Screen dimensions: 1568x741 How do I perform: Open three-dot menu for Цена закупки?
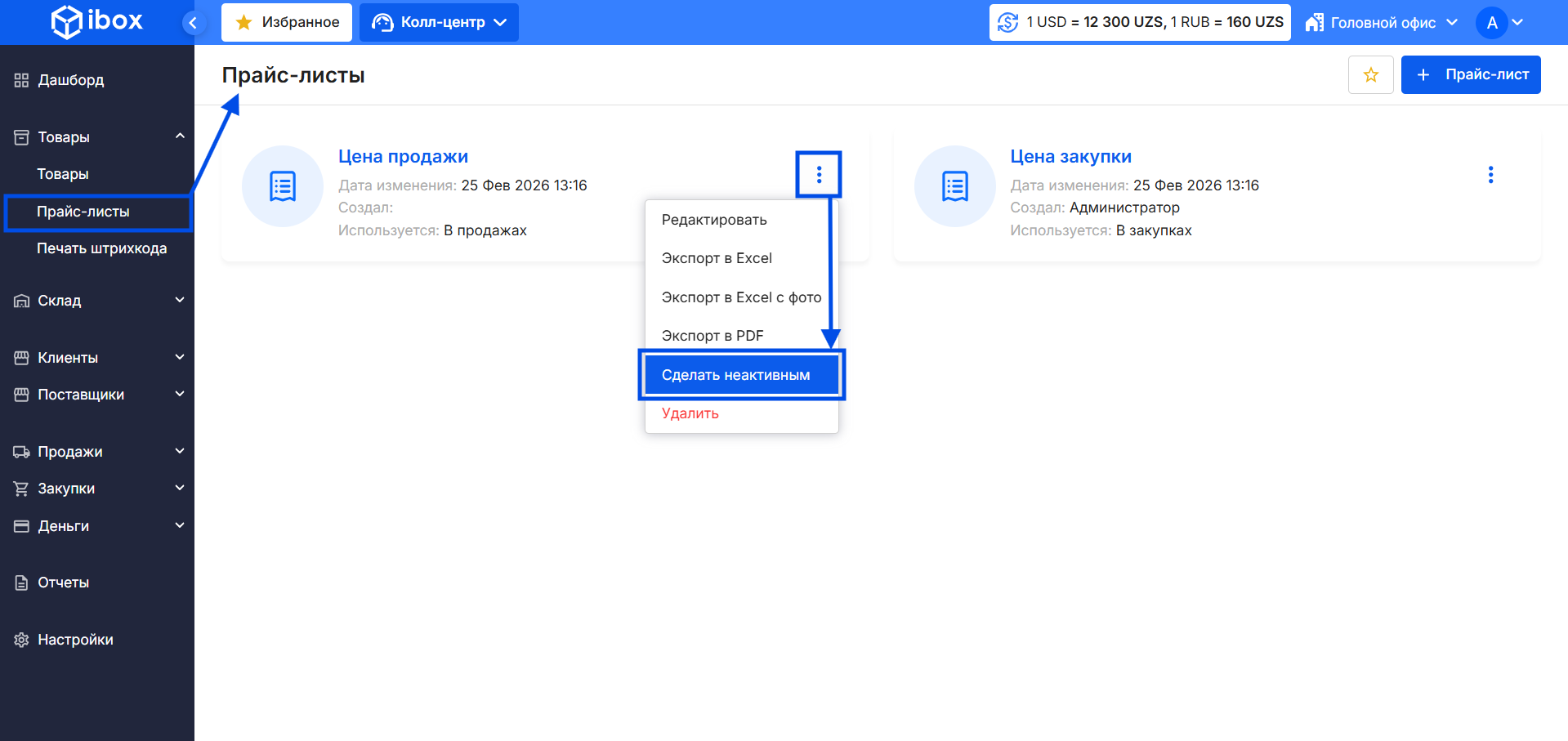coord(1490,175)
